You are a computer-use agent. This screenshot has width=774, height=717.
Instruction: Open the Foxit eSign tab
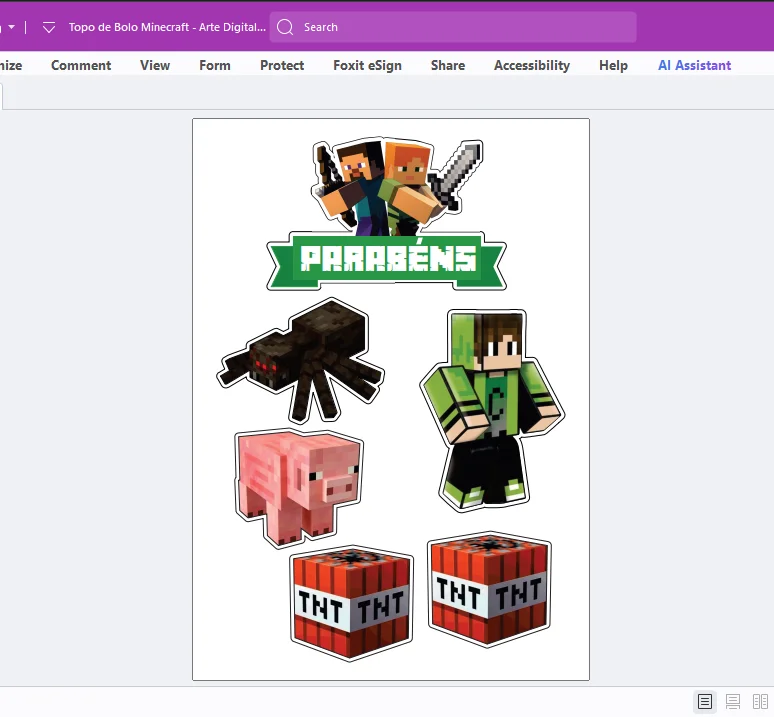(367, 65)
